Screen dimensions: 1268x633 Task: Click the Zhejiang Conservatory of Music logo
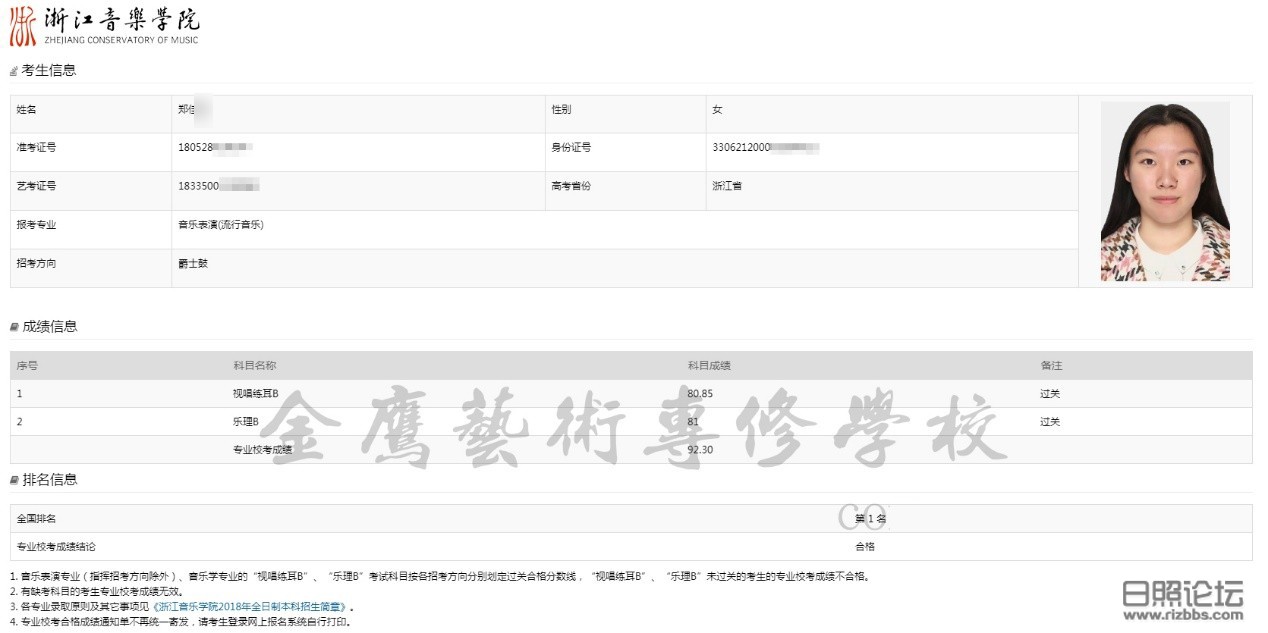104,25
